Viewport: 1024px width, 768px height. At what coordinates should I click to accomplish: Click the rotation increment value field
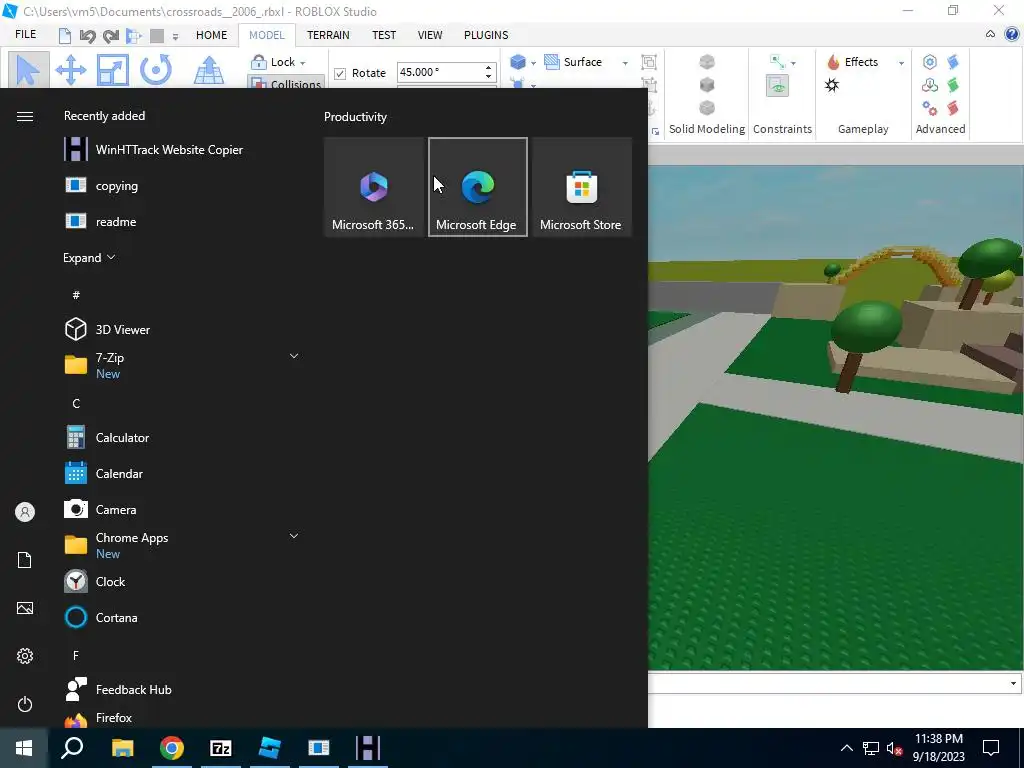440,72
